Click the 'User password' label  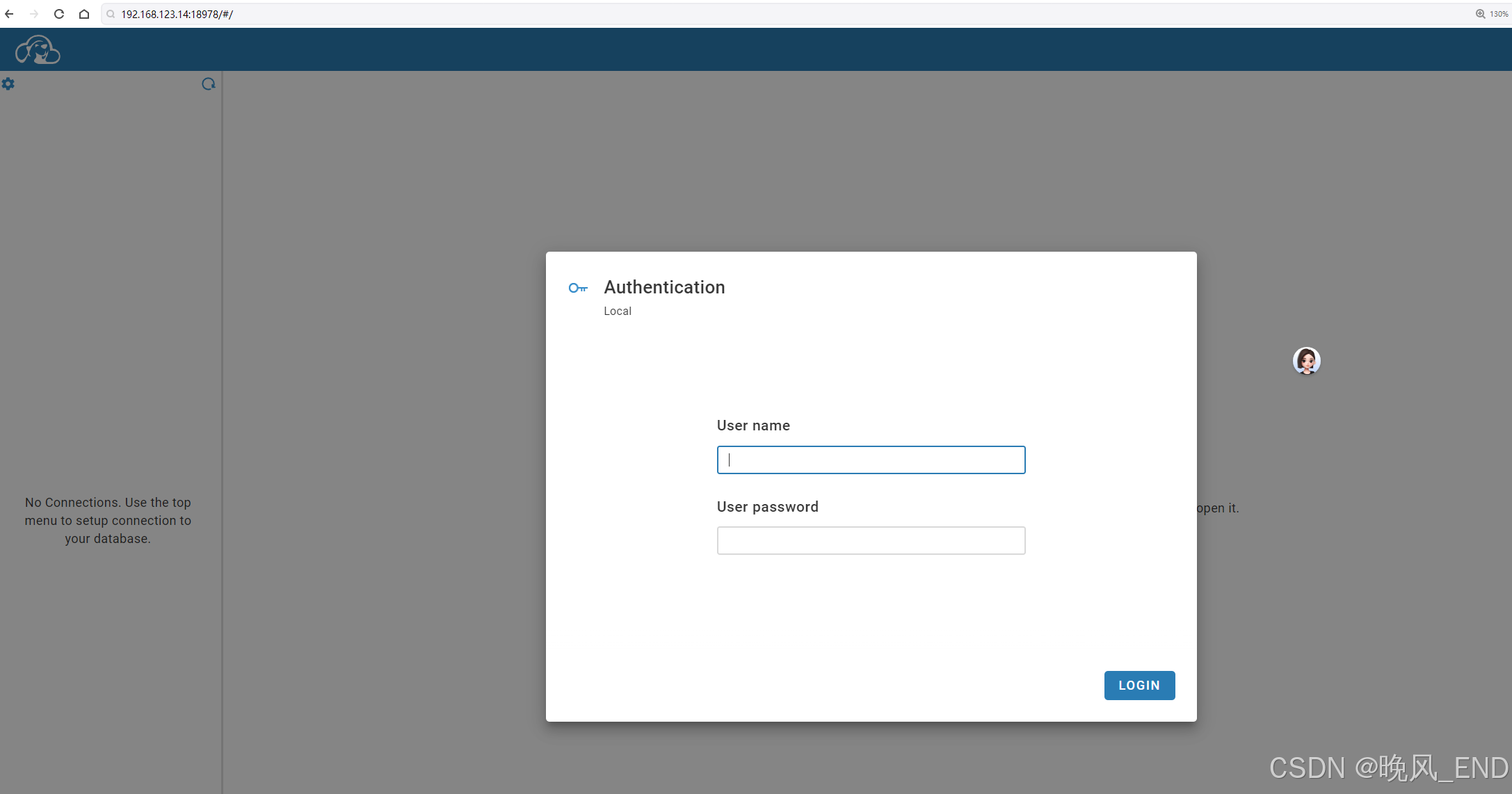pyautogui.click(x=768, y=507)
